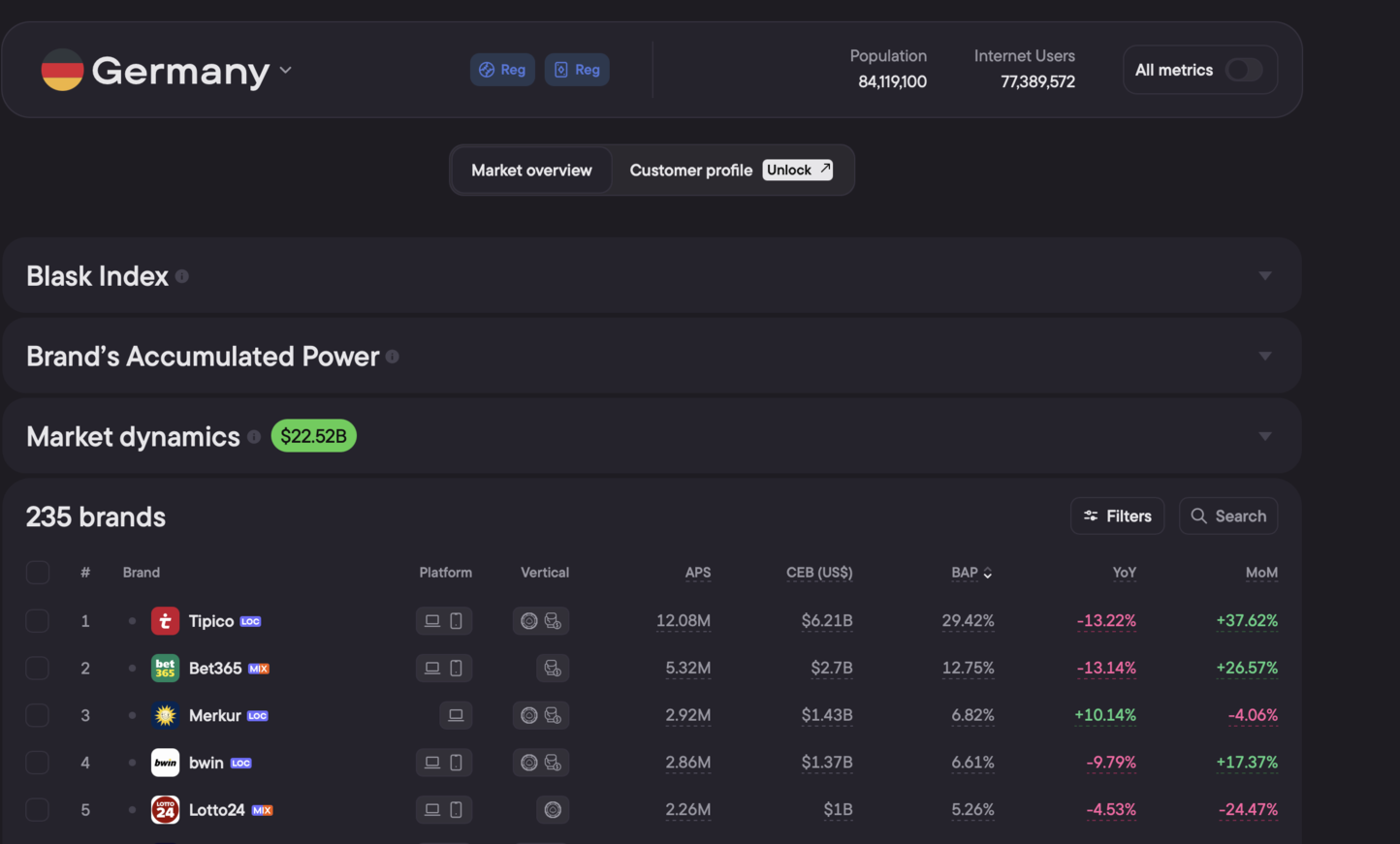Click the Merkur sun logo icon
Viewport: 1400px width, 844px height.
[165, 715]
